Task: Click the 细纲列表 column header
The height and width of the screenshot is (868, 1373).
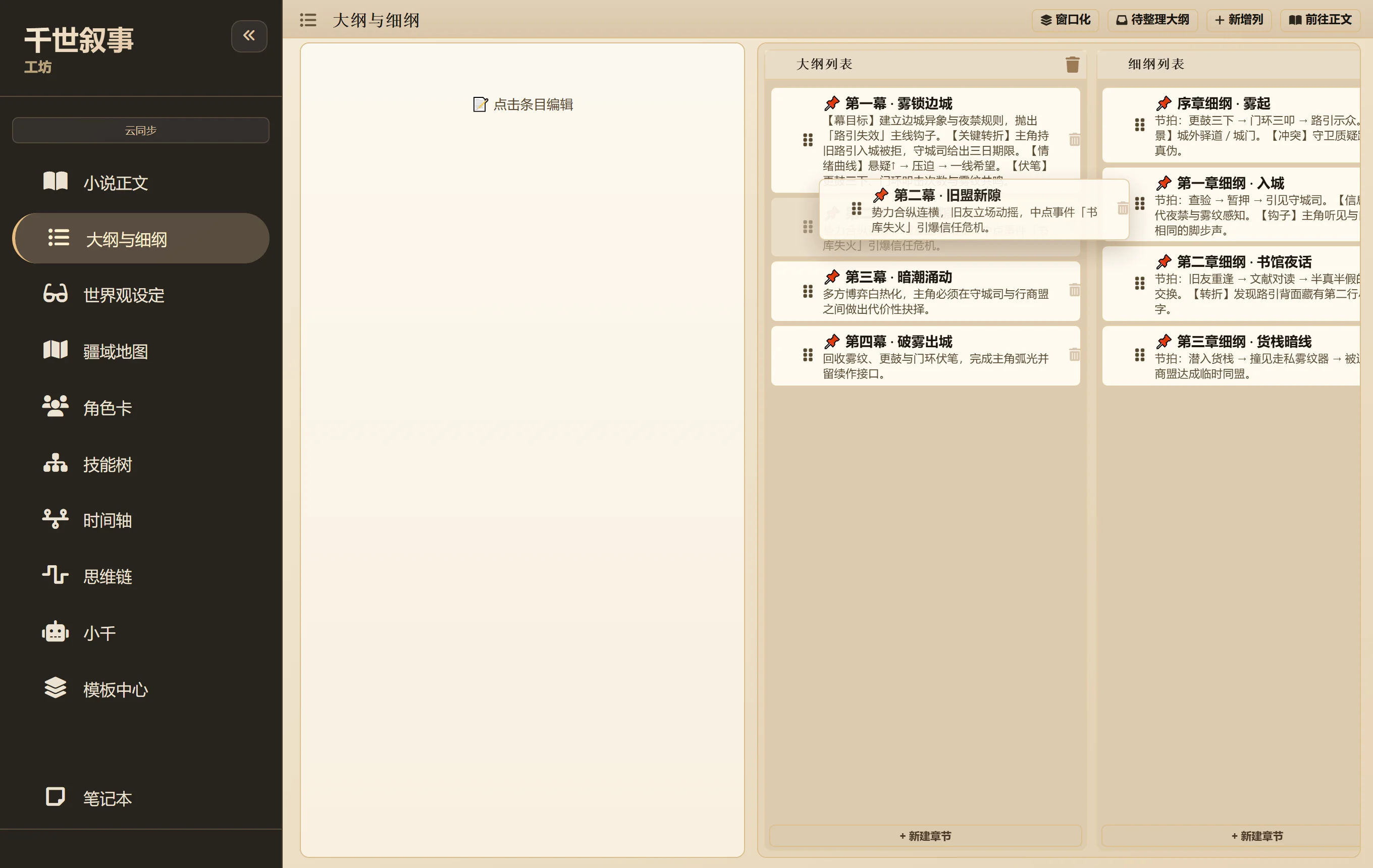Action: [1156, 64]
